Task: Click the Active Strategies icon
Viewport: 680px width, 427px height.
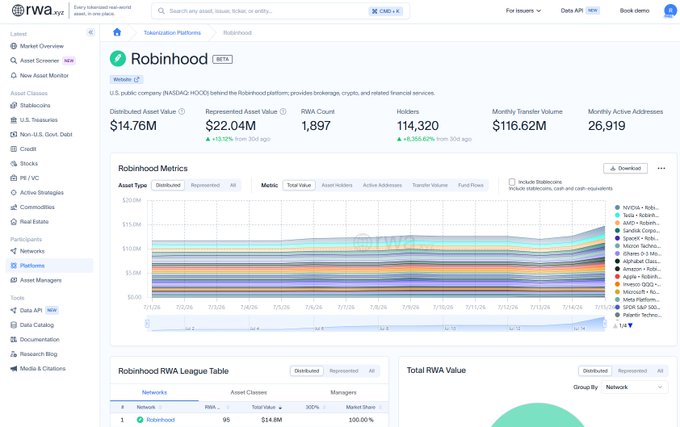Action: (x=13, y=192)
